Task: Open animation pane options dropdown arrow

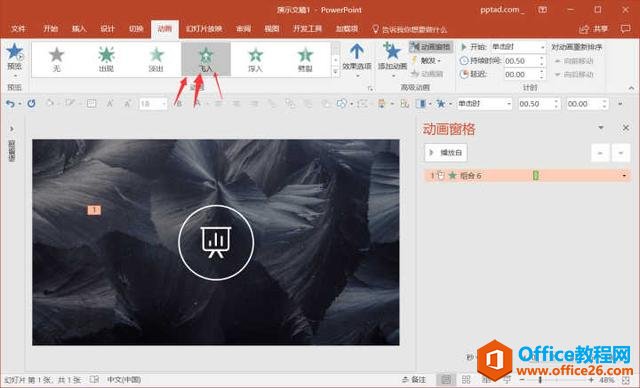Action: pyautogui.click(x=601, y=128)
